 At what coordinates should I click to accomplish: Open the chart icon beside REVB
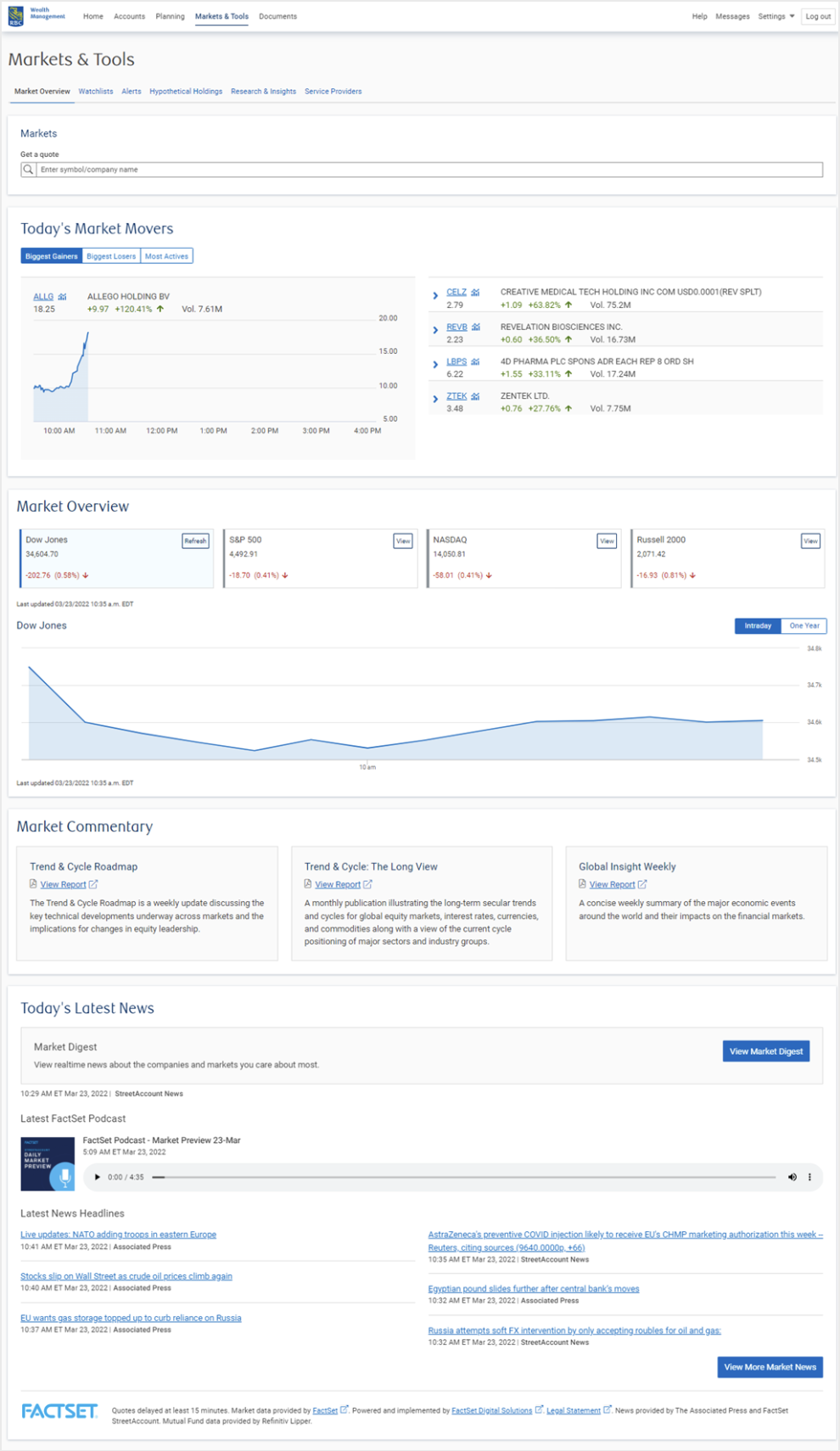coord(476,327)
